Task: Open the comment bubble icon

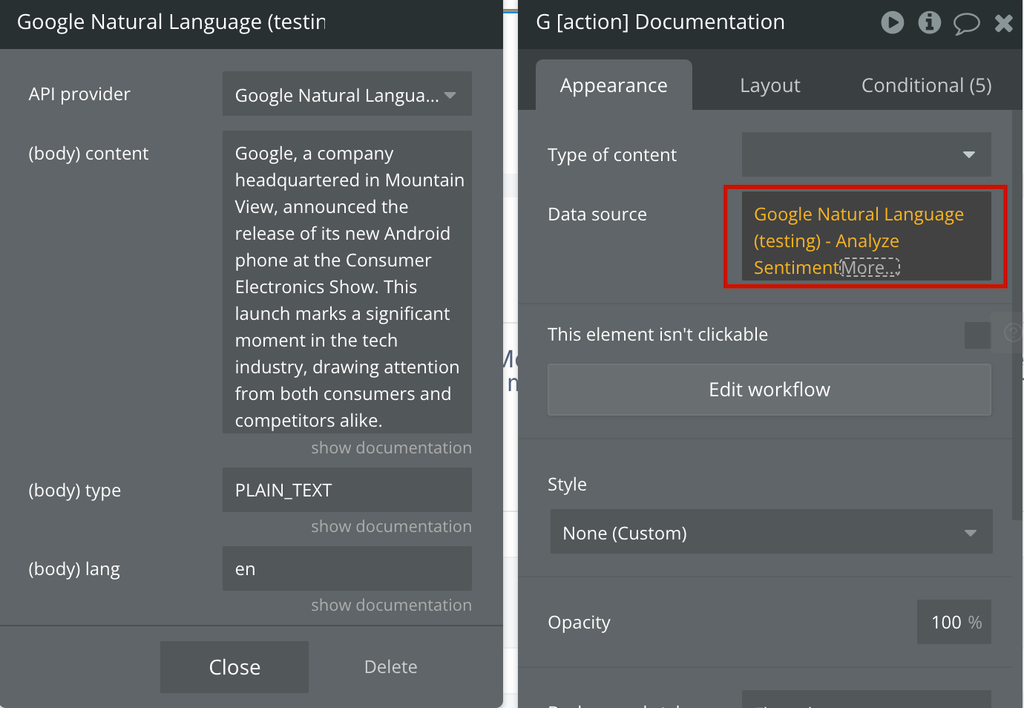Action: (967, 24)
